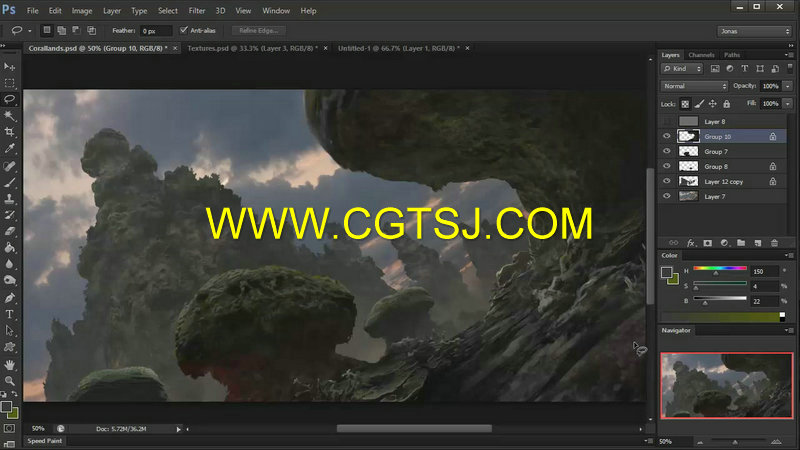
Task: Click the Hue slider in Color panel
Action: click(720, 268)
